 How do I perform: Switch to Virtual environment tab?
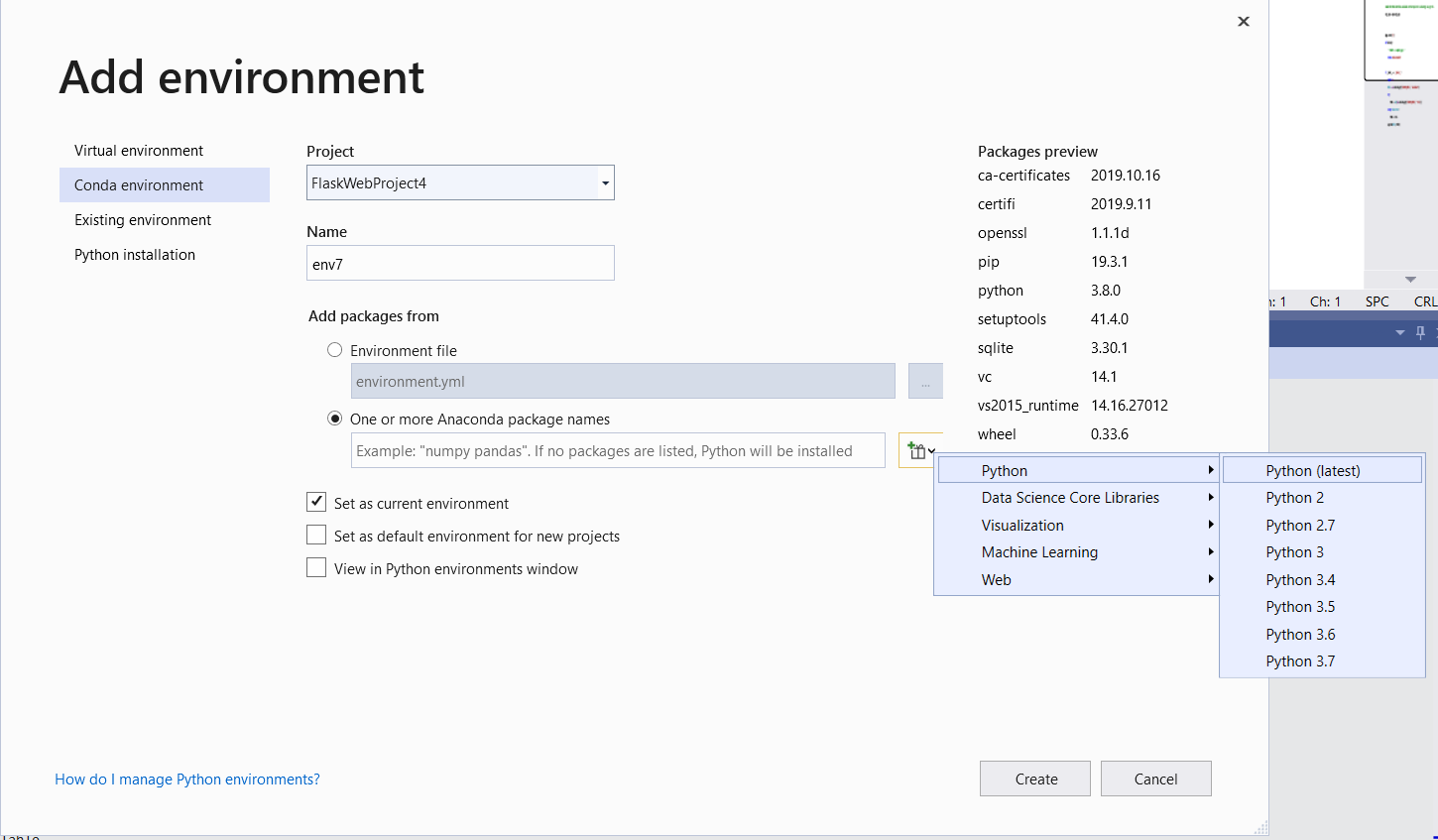139,151
